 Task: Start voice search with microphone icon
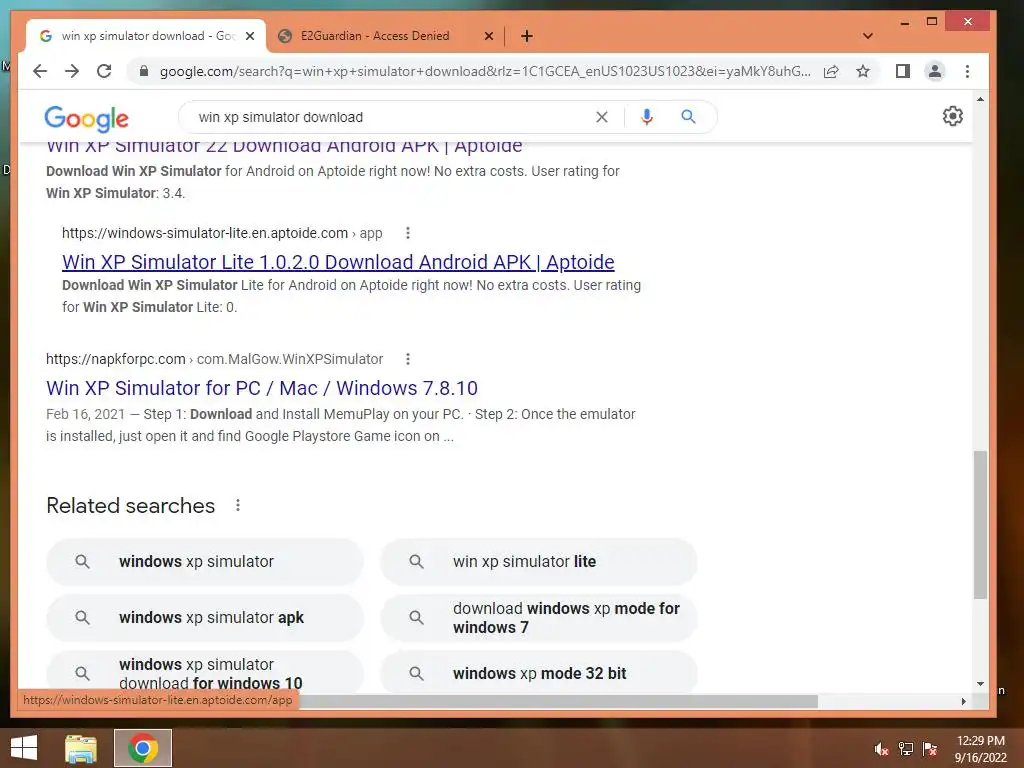647,117
